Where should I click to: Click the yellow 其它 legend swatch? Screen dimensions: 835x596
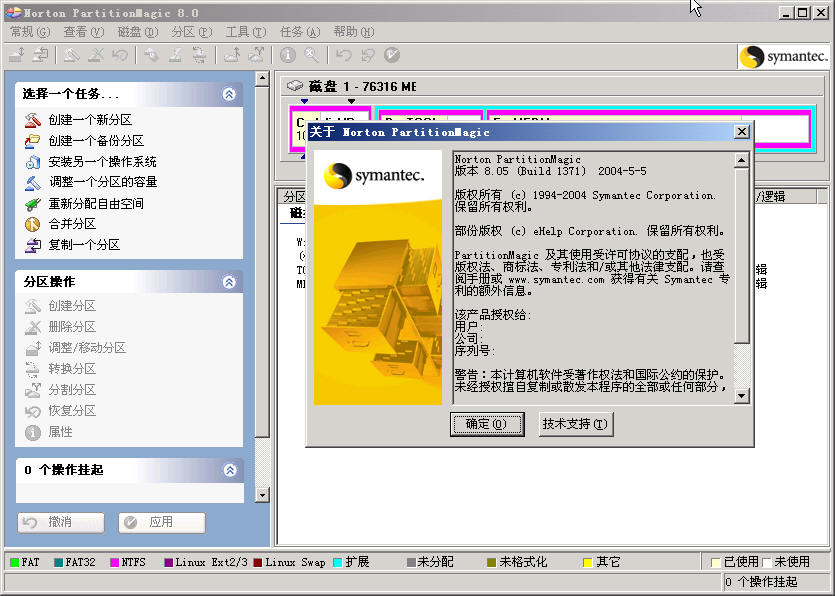(588, 562)
